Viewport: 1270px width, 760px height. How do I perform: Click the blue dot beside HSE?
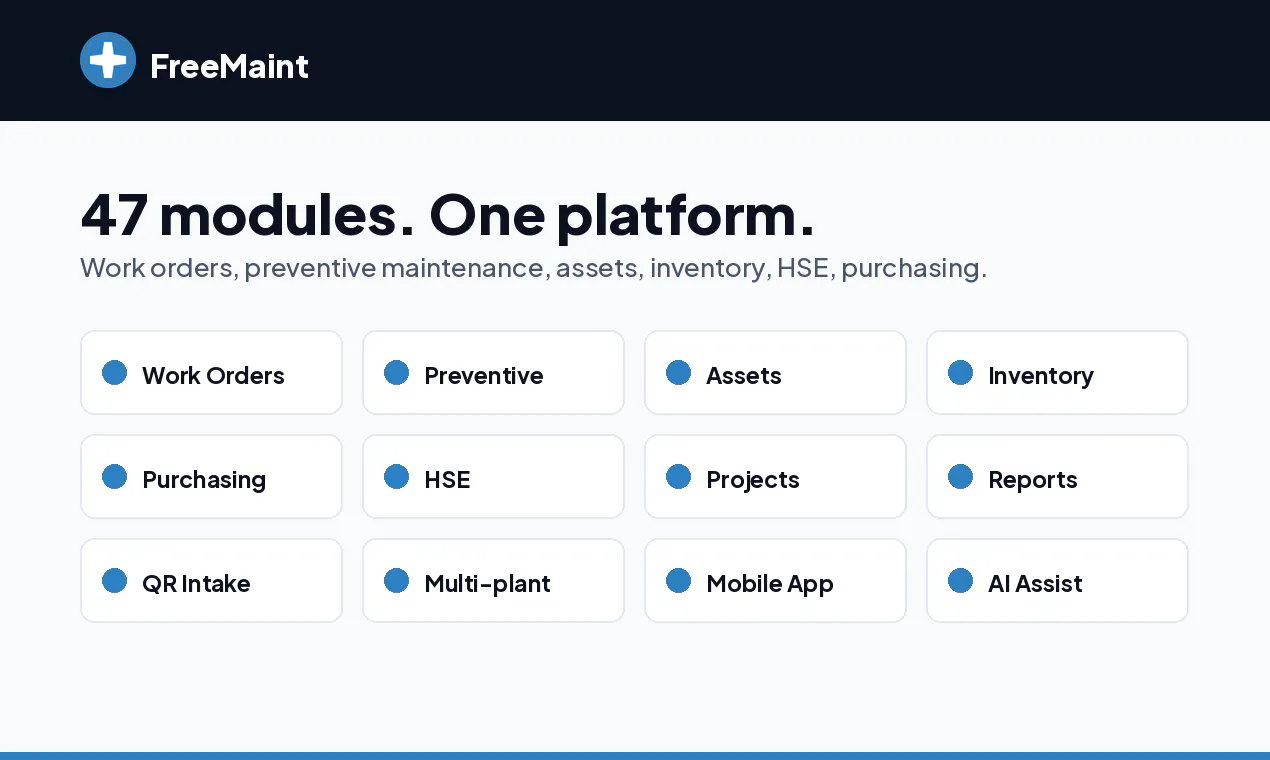tap(397, 477)
